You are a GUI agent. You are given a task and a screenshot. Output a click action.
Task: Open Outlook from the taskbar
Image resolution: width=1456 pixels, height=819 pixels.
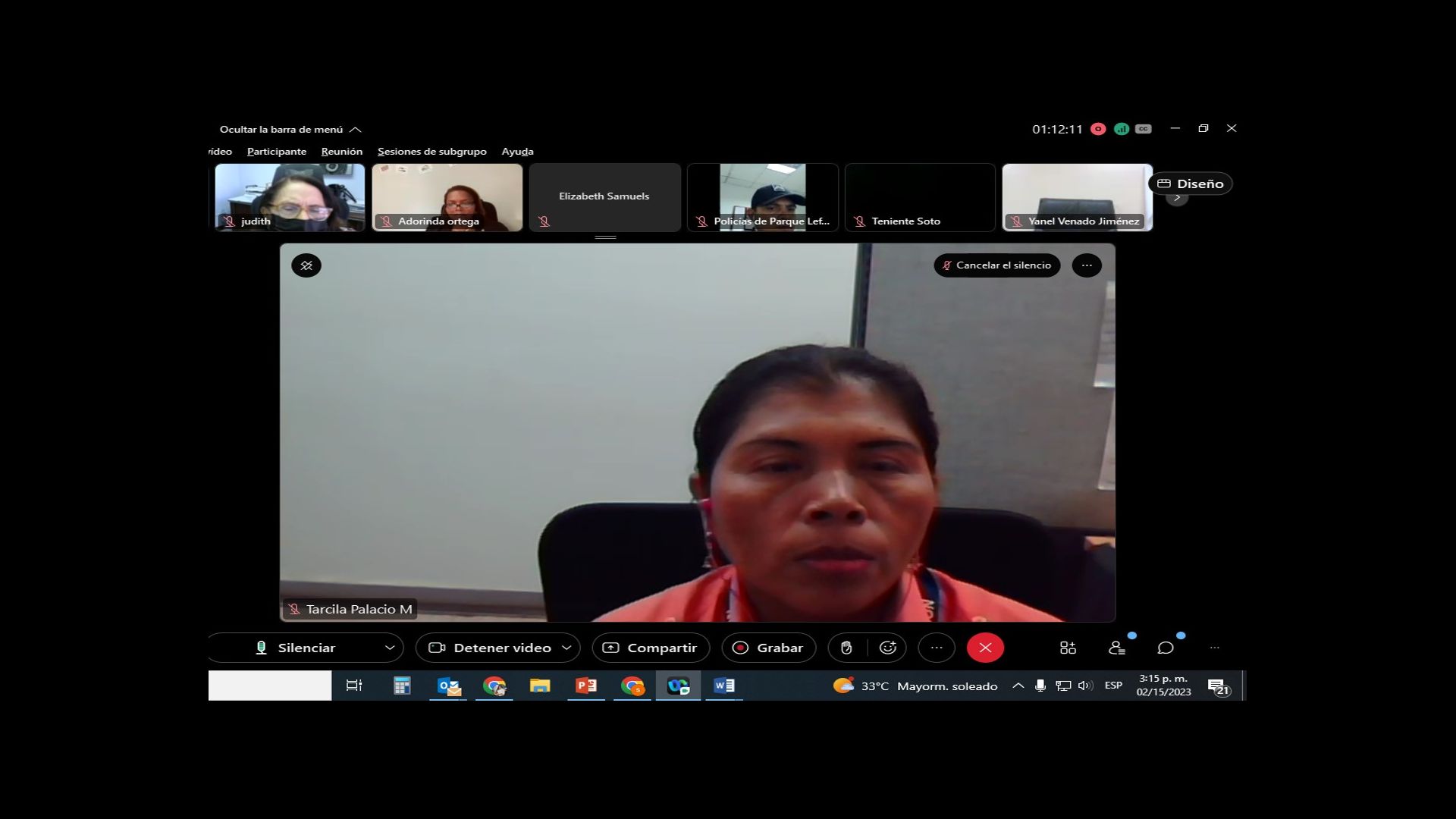tap(449, 686)
